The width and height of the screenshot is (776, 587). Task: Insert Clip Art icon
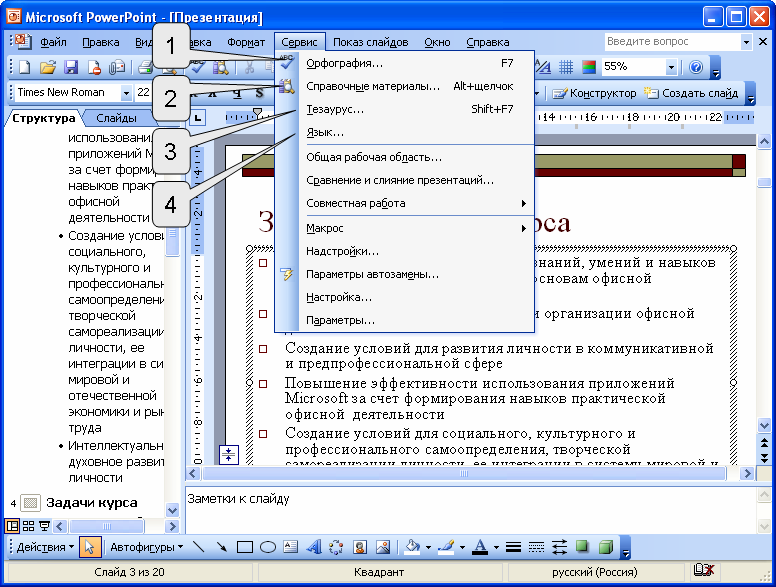coord(360,547)
